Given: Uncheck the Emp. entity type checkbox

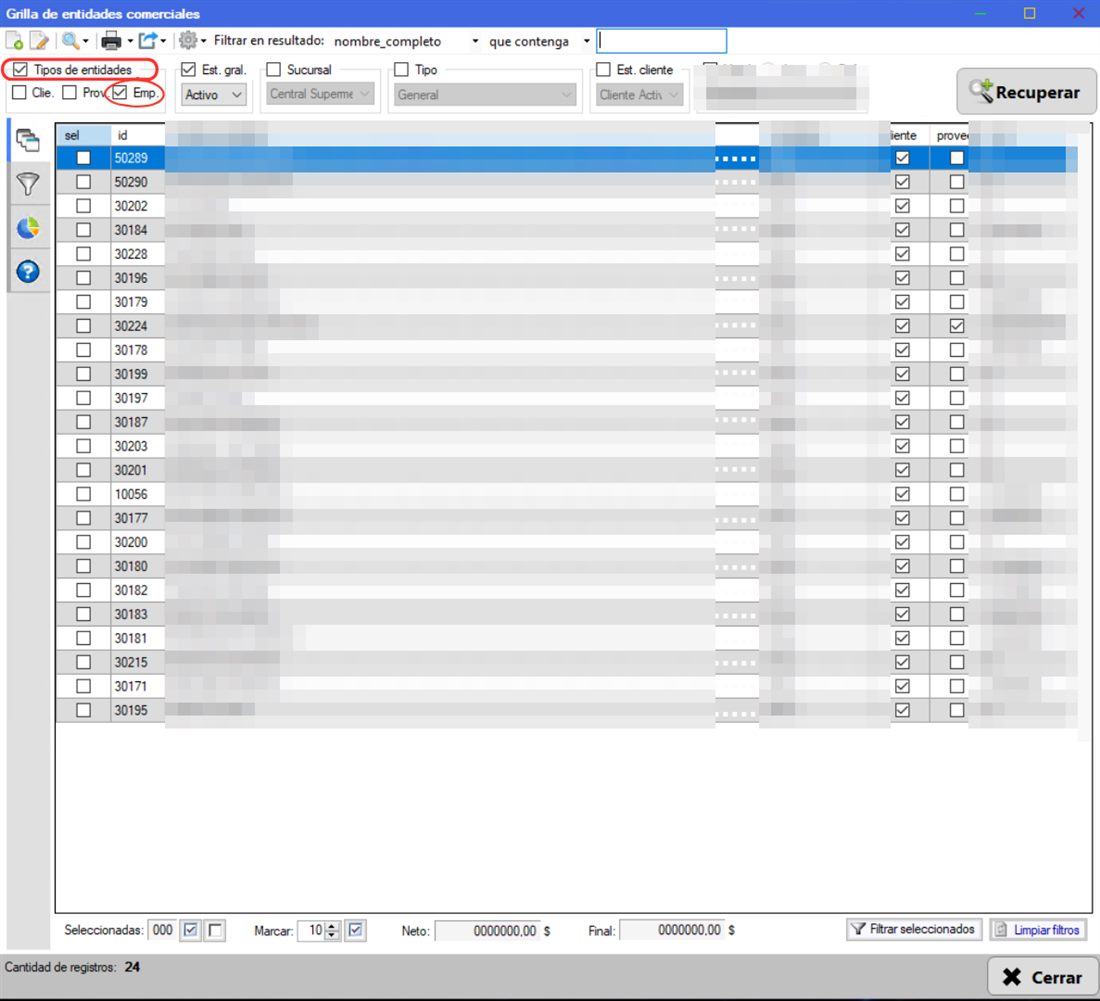Looking at the screenshot, I should [x=120, y=93].
